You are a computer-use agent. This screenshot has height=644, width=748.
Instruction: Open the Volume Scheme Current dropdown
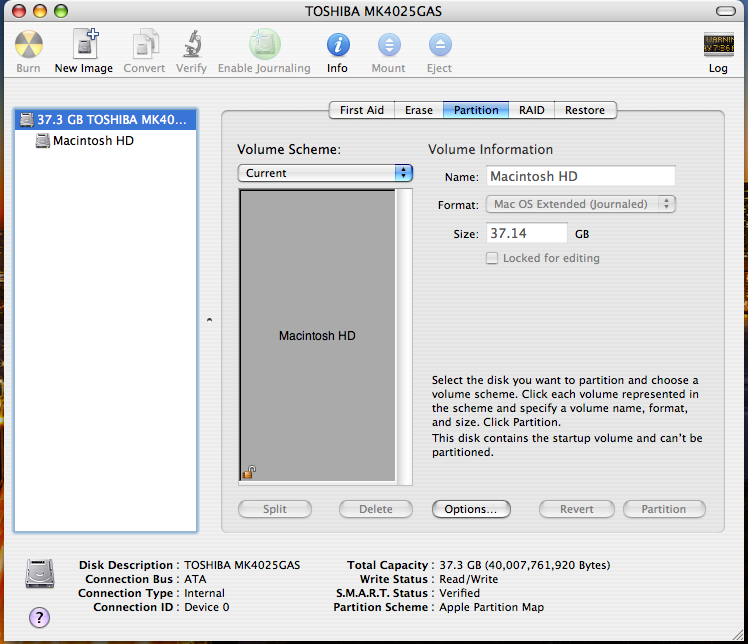325,173
